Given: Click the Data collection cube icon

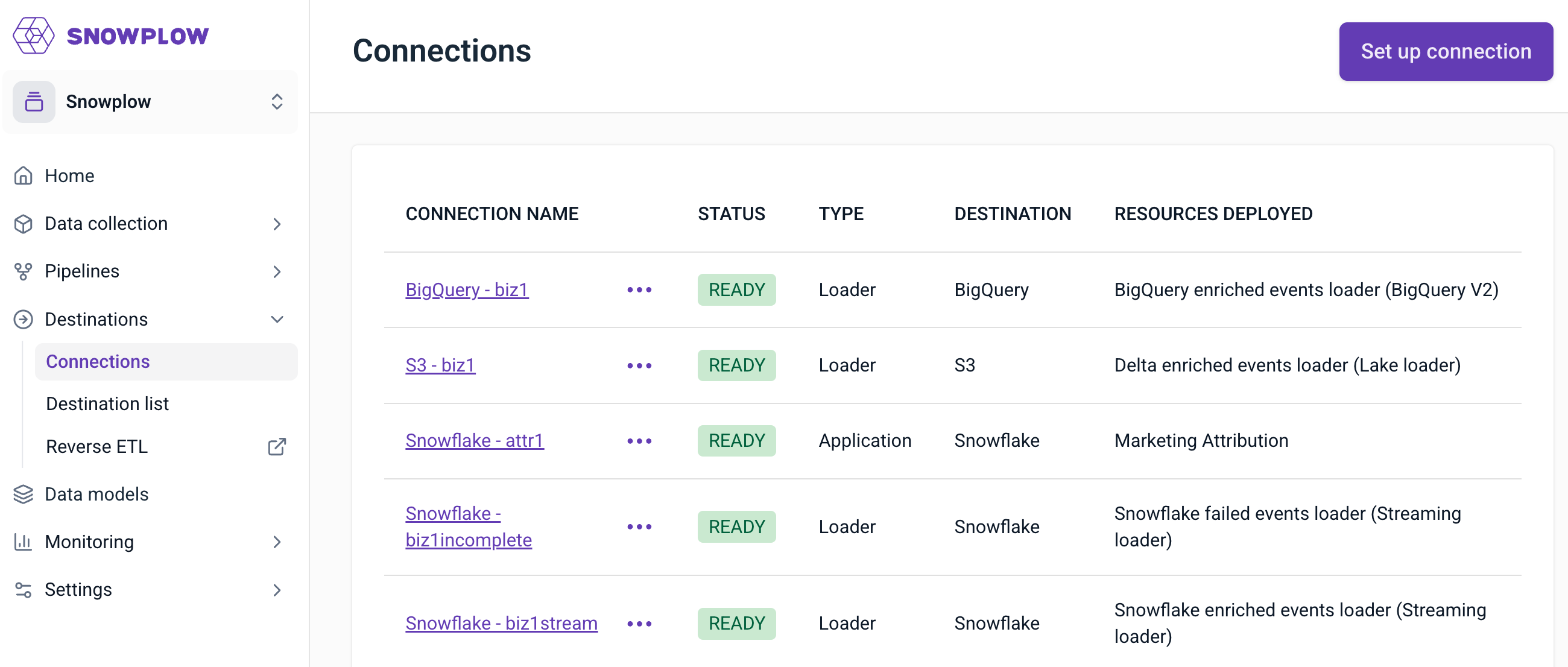Looking at the screenshot, I should (x=23, y=223).
